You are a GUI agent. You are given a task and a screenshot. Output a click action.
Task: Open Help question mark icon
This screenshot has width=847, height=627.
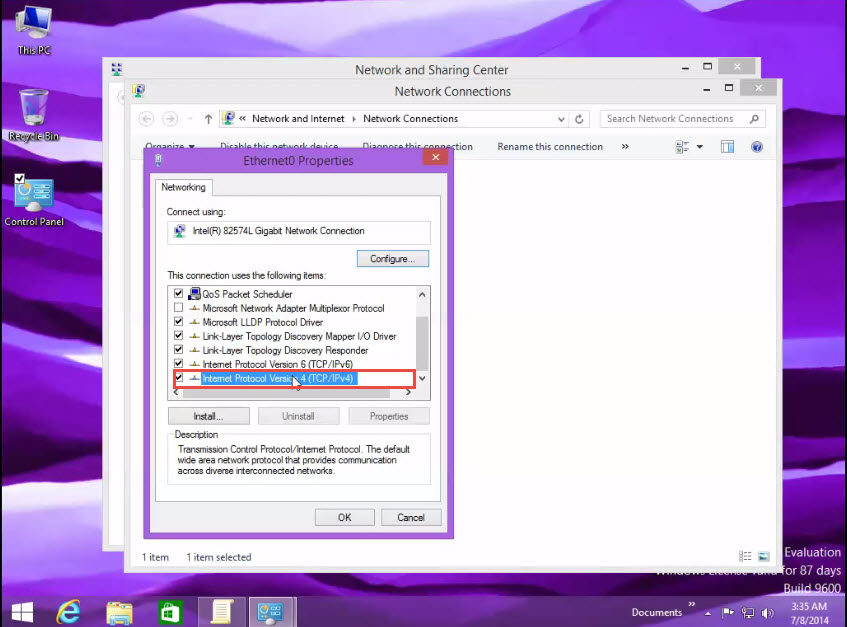[757, 147]
